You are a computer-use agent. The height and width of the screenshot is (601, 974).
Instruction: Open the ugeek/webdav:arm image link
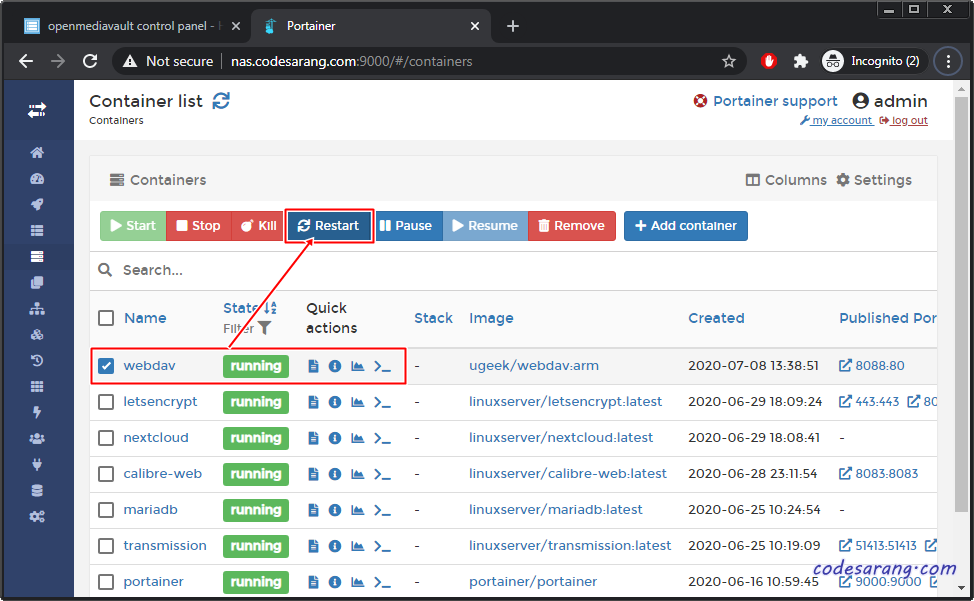(534, 366)
